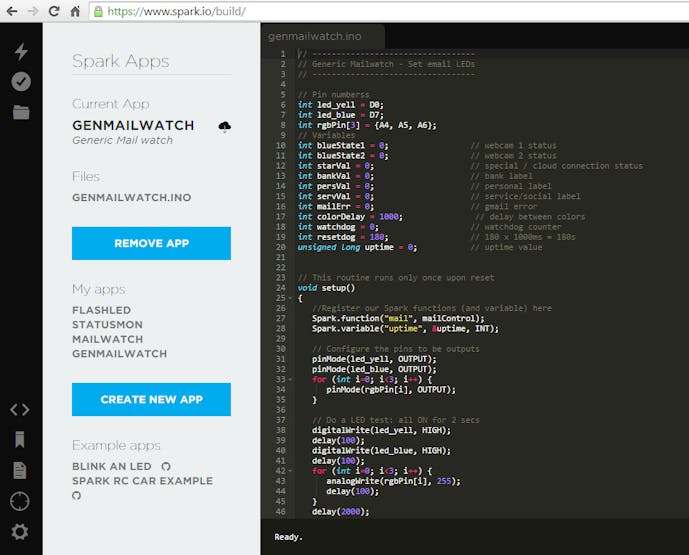Flash firmware using the lightning bolt icon
Image resolution: width=689 pixels, height=555 pixels.
[21, 51]
